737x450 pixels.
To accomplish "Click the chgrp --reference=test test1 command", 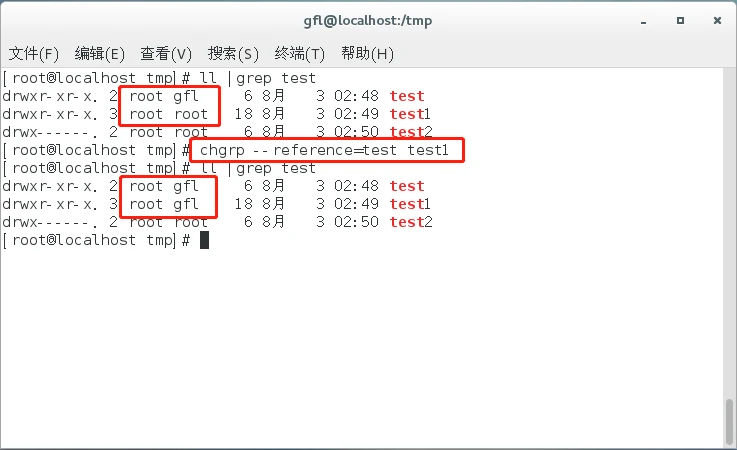I will tap(331, 150).
